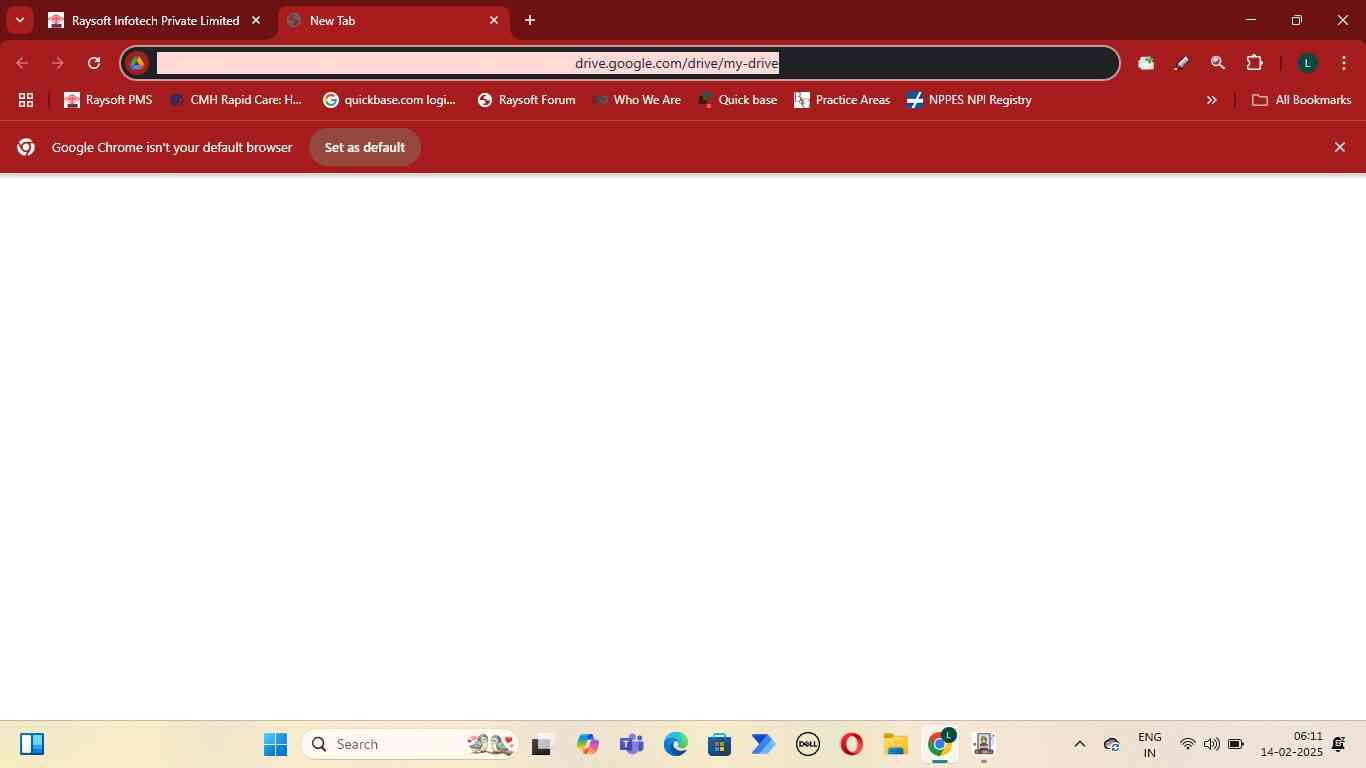Open the NPPES NPI Registry bookmark
Image resolution: width=1366 pixels, height=768 pixels.
[x=968, y=100]
